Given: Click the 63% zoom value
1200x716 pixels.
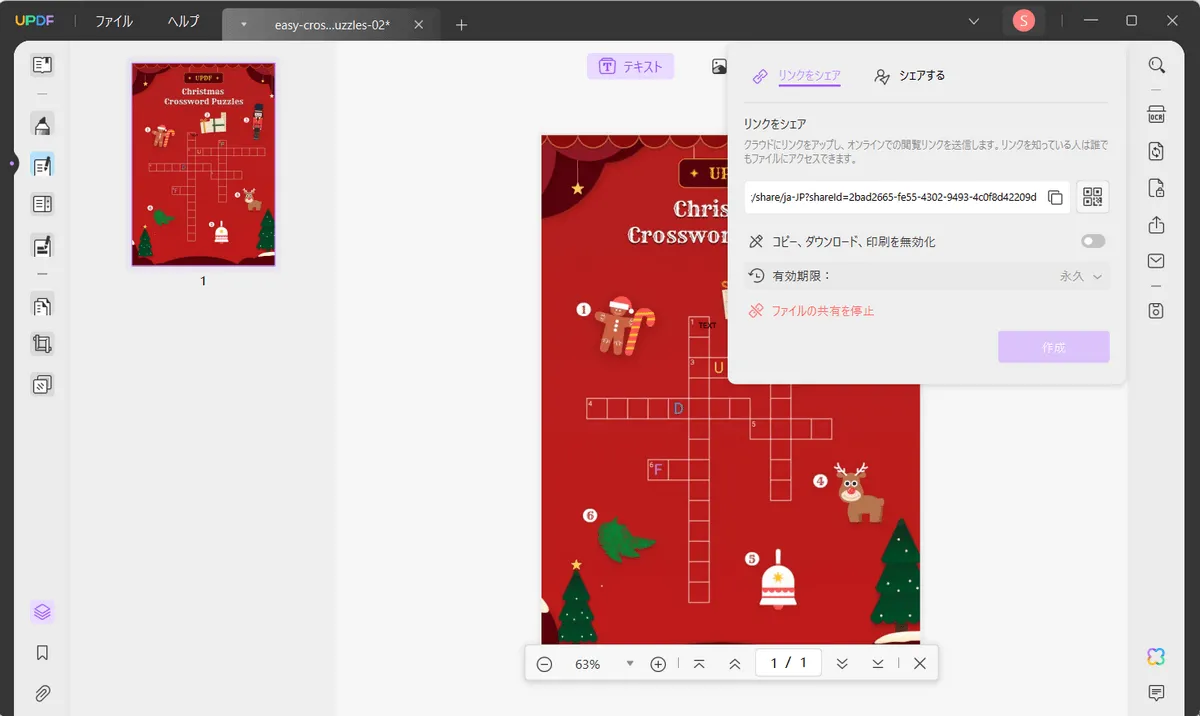Looking at the screenshot, I should (x=588, y=664).
